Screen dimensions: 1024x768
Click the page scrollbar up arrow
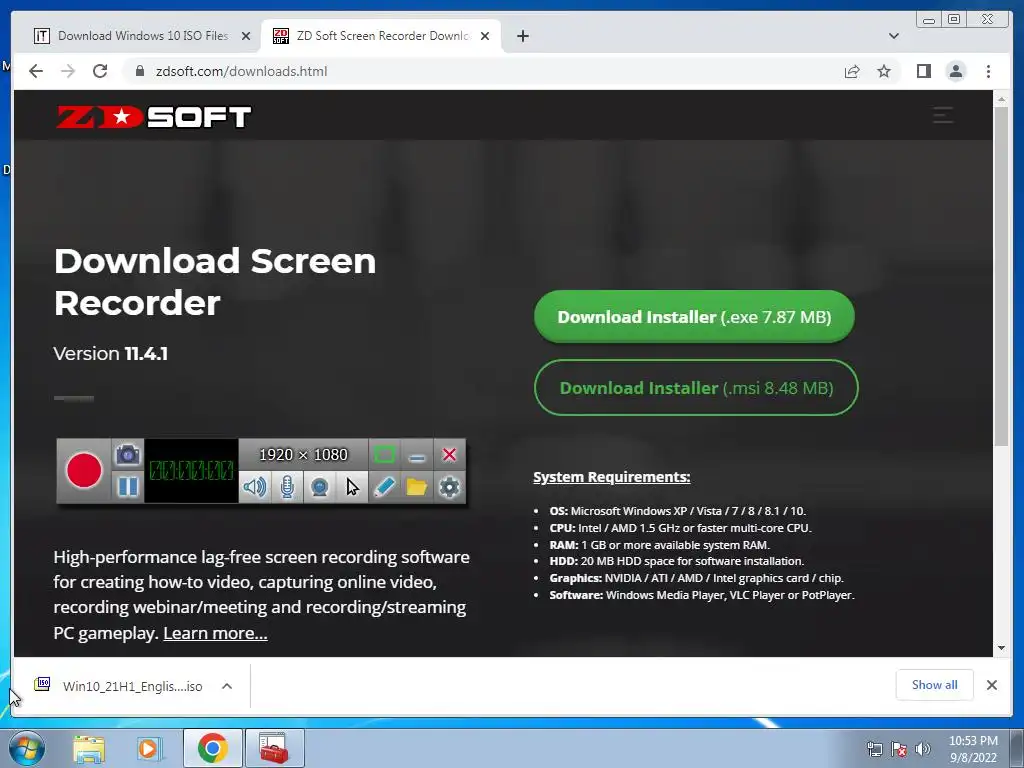[1001, 99]
